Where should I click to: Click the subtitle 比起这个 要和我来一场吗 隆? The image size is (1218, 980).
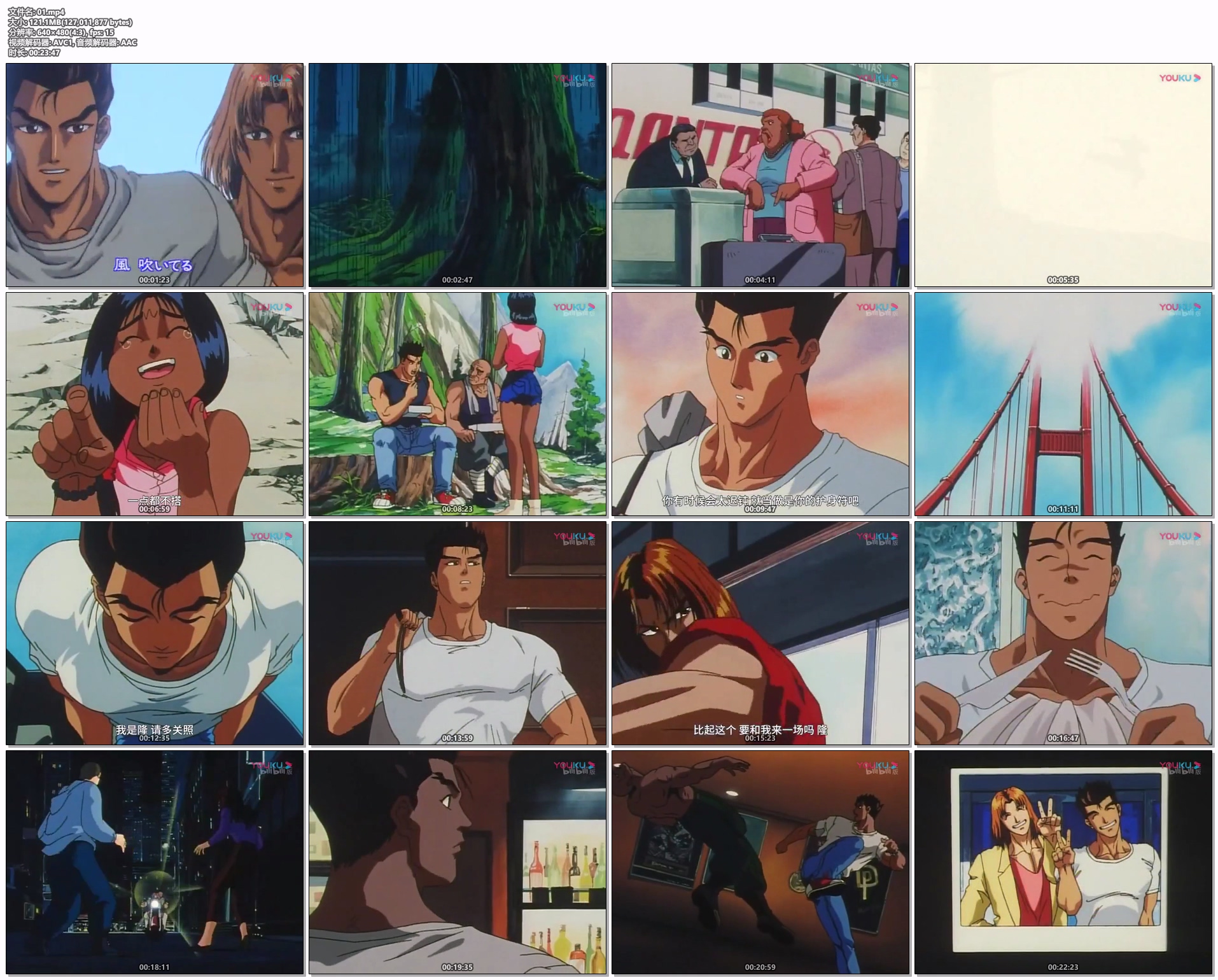point(760,730)
